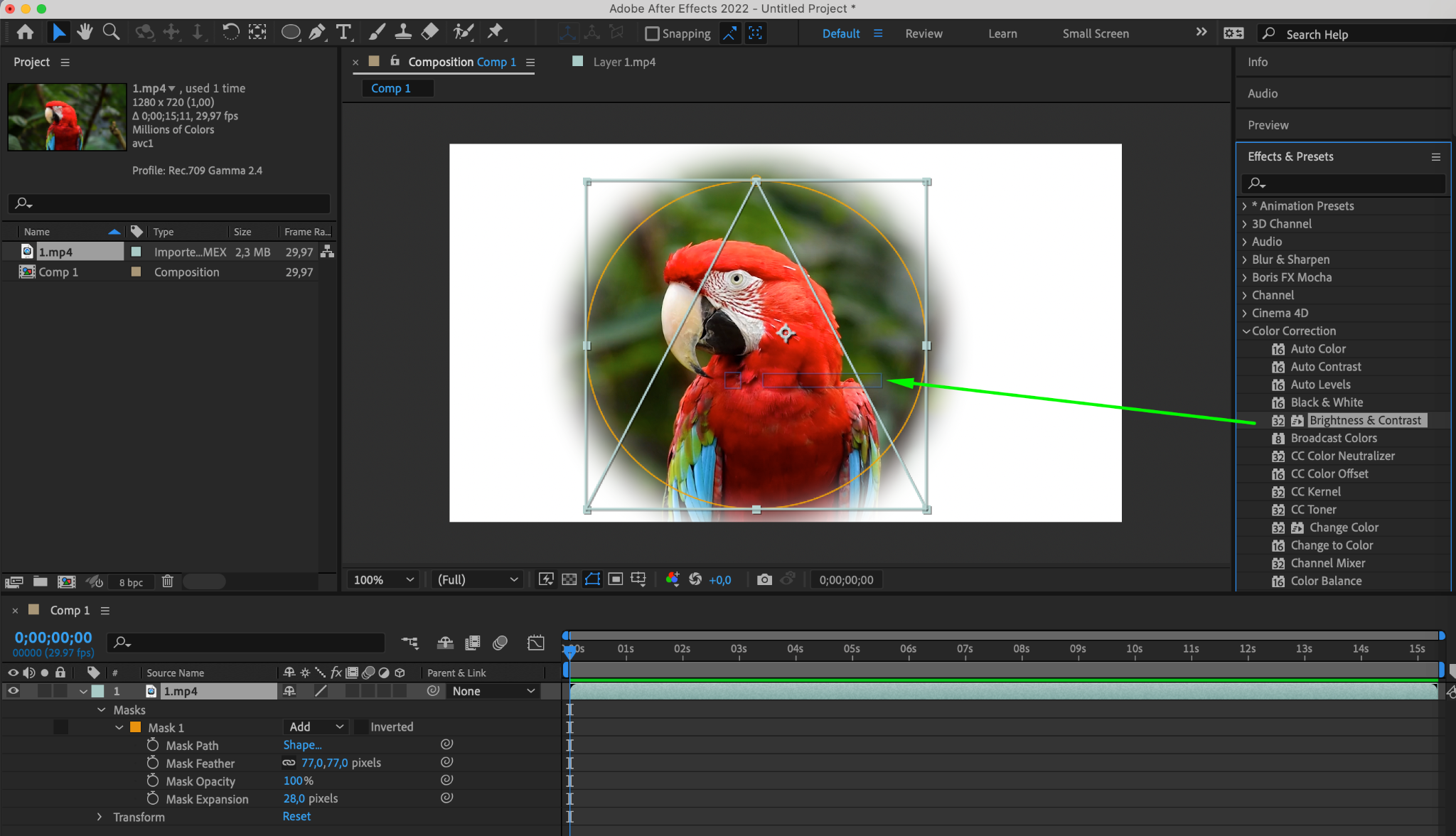Switch to the Layer 1.mp4 tab
This screenshot has height=836, width=1456.
623,63
